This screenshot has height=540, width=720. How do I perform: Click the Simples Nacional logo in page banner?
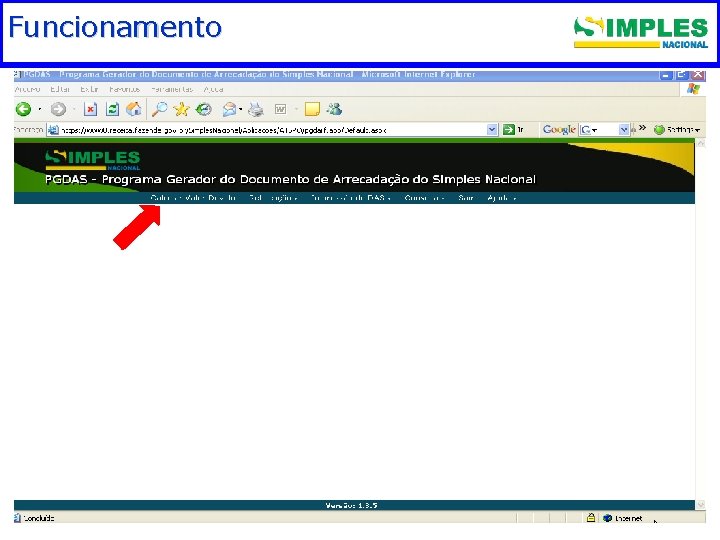tap(93, 160)
